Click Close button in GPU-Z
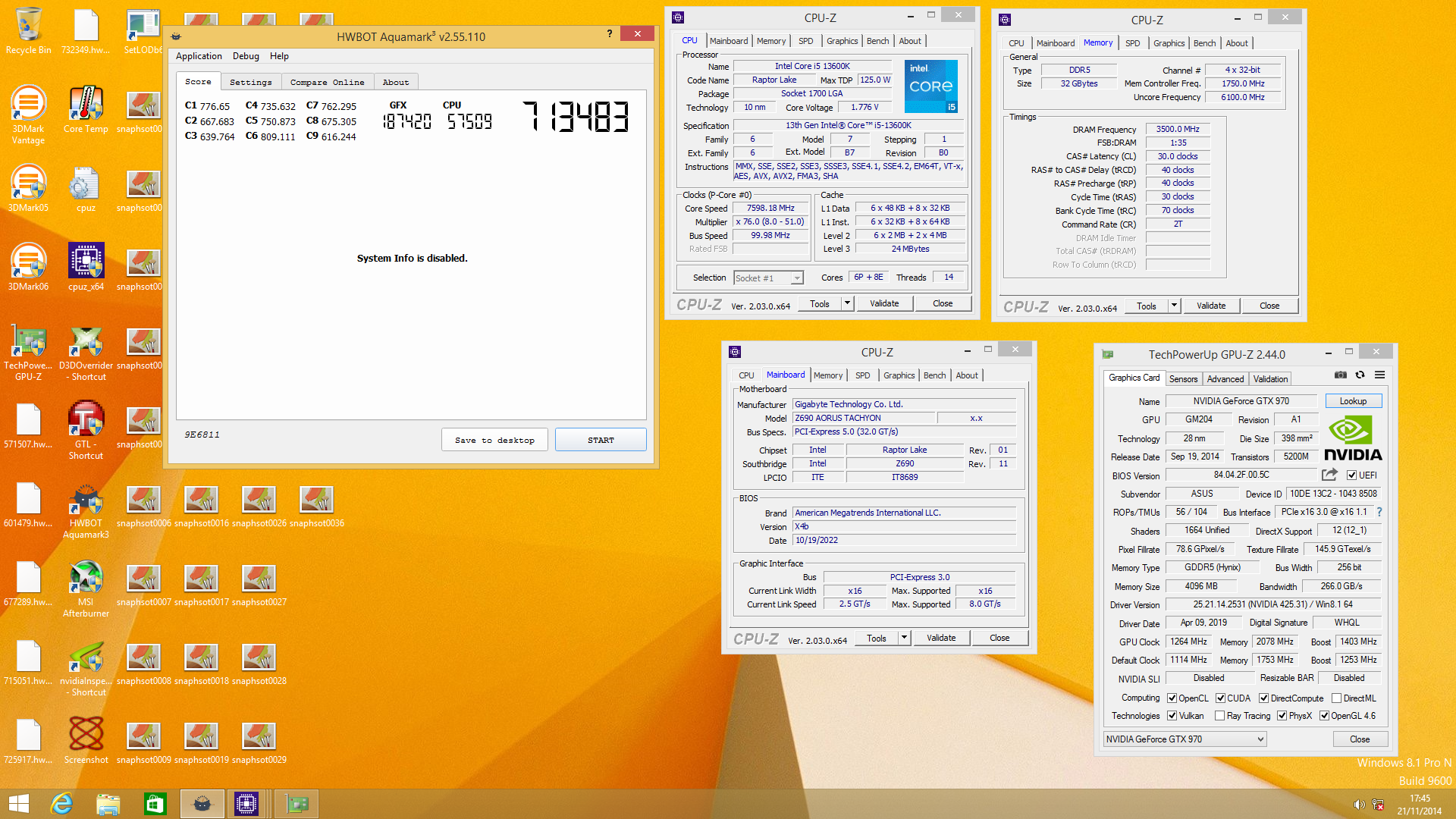Image resolution: width=1456 pixels, height=819 pixels. [x=1360, y=739]
